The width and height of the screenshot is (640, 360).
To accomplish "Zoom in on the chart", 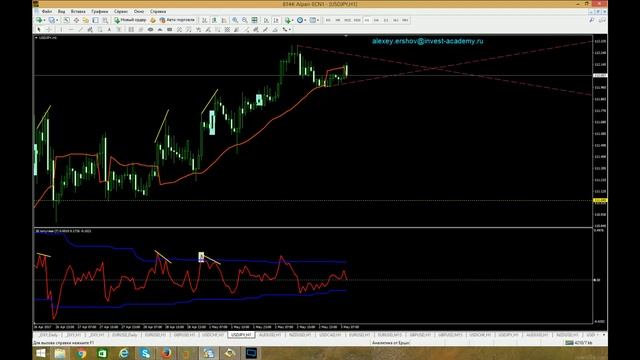I will point(235,20).
